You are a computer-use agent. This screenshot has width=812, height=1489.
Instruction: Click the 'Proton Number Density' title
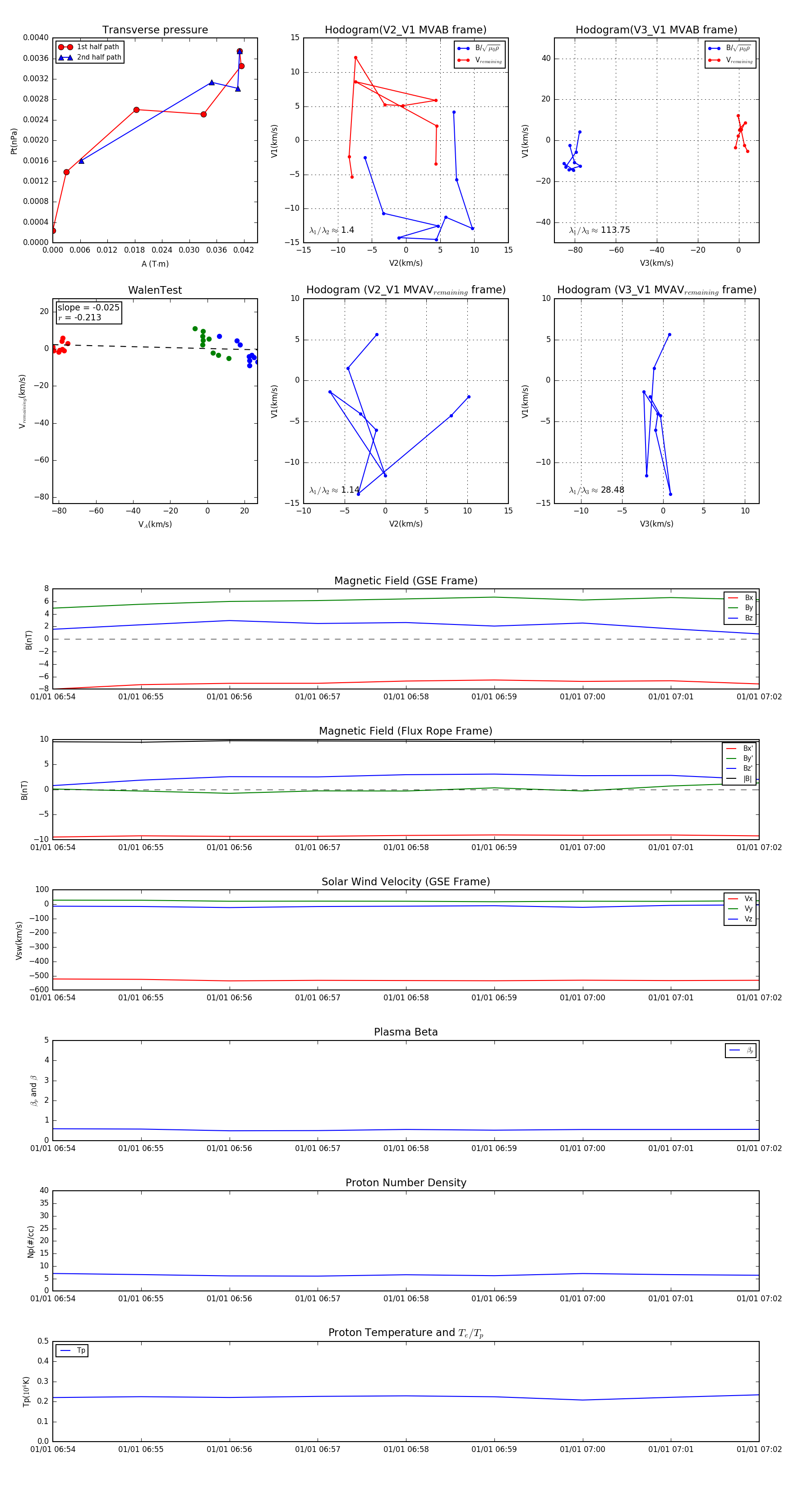click(406, 1183)
